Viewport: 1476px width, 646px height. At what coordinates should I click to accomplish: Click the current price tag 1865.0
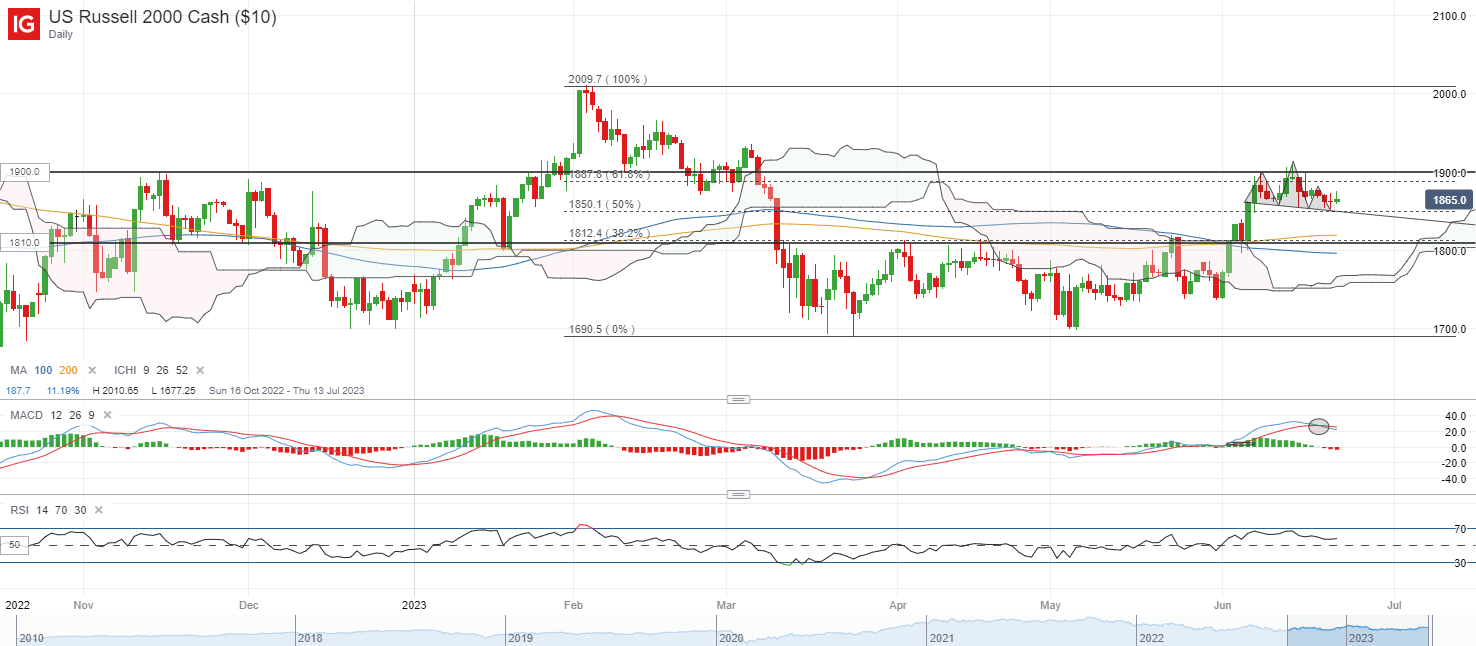1448,200
